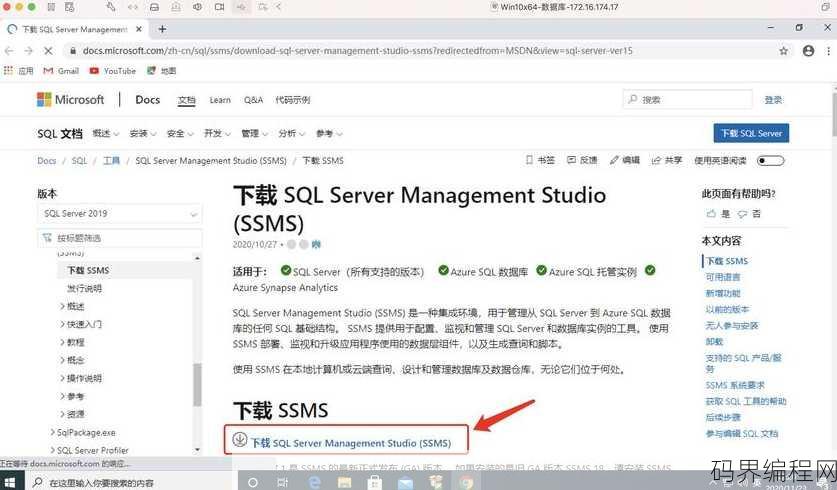Click the Microsoft logo
This screenshot has width=837, height=490.
pos(70,99)
